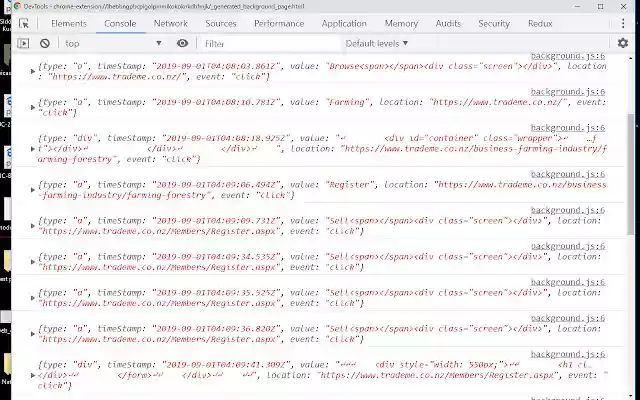Switch to the Security tab

pyautogui.click(x=494, y=24)
